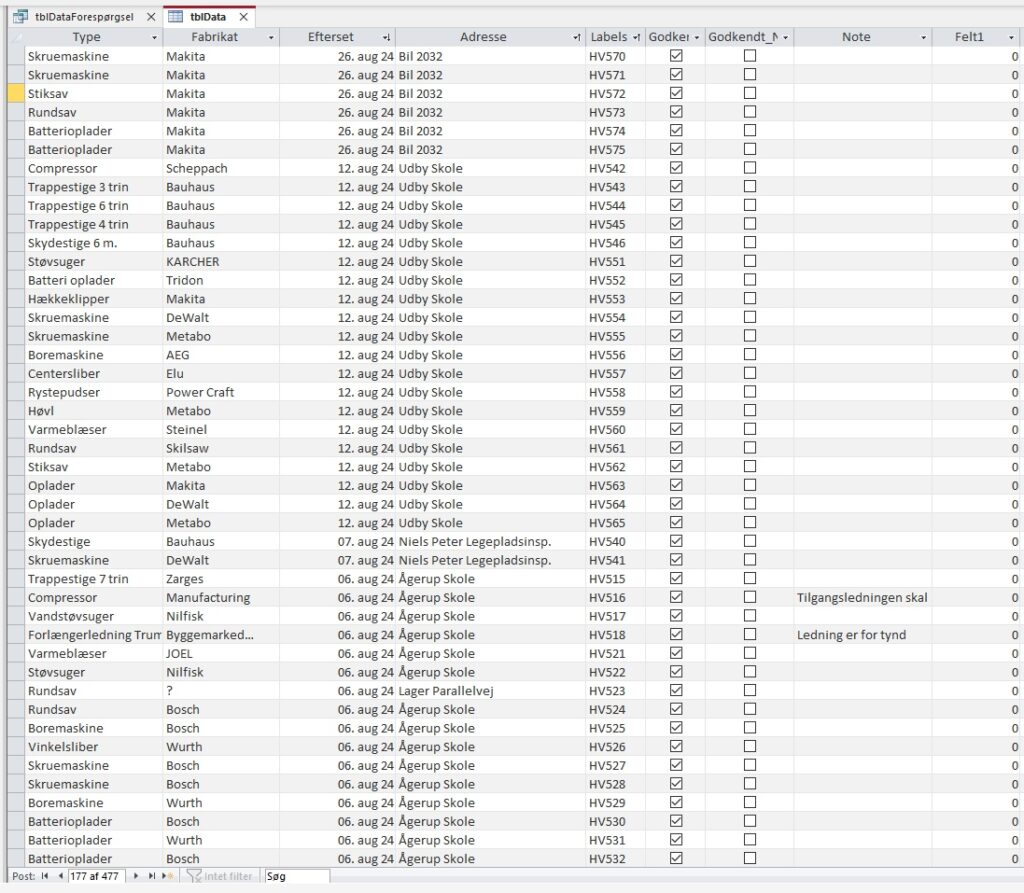1024x893 pixels.
Task: Switch to tblDataForespørgsel tab
Action: tap(84, 17)
